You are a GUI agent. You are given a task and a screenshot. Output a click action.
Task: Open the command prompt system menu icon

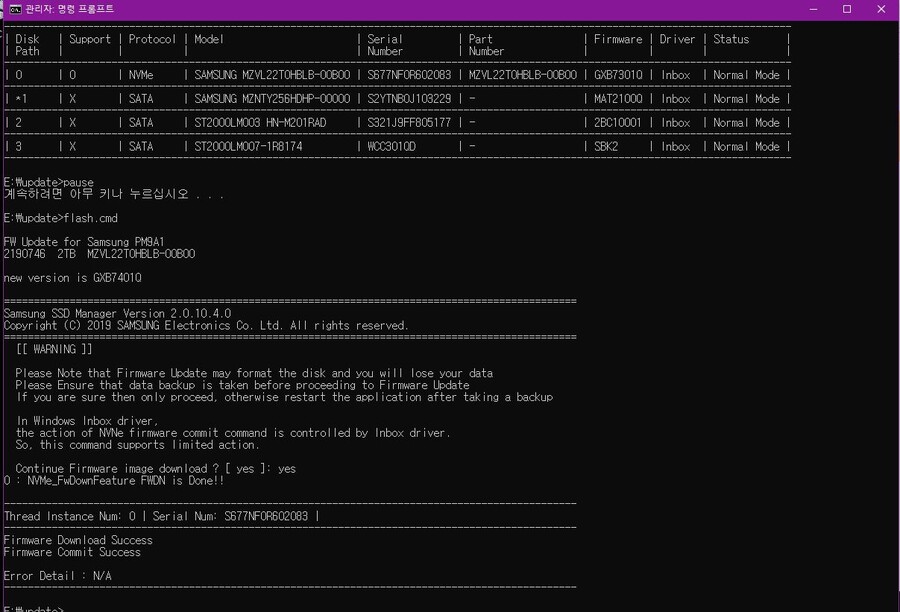15,9
